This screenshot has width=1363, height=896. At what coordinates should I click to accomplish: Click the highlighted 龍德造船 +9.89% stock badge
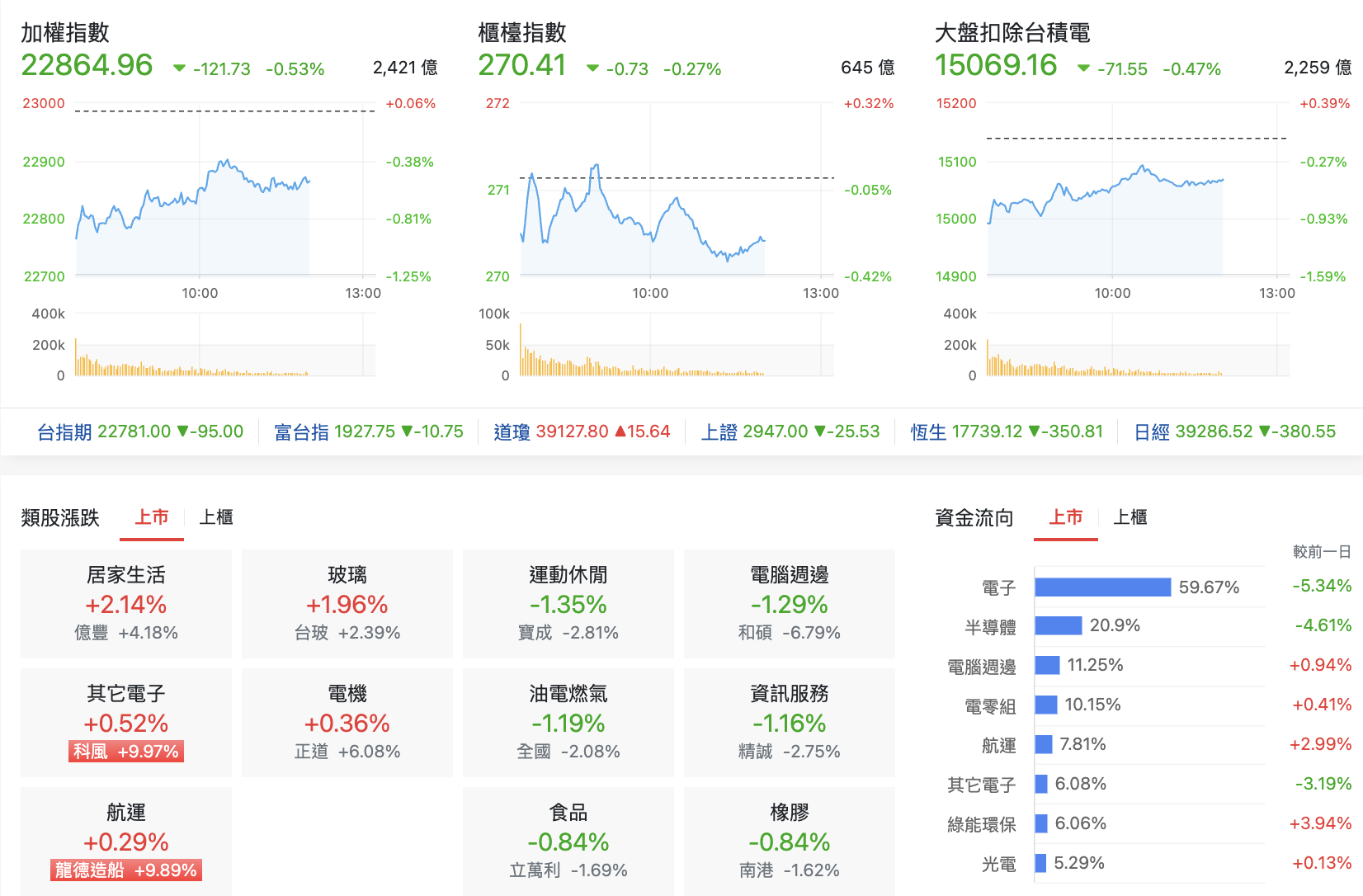(x=126, y=870)
